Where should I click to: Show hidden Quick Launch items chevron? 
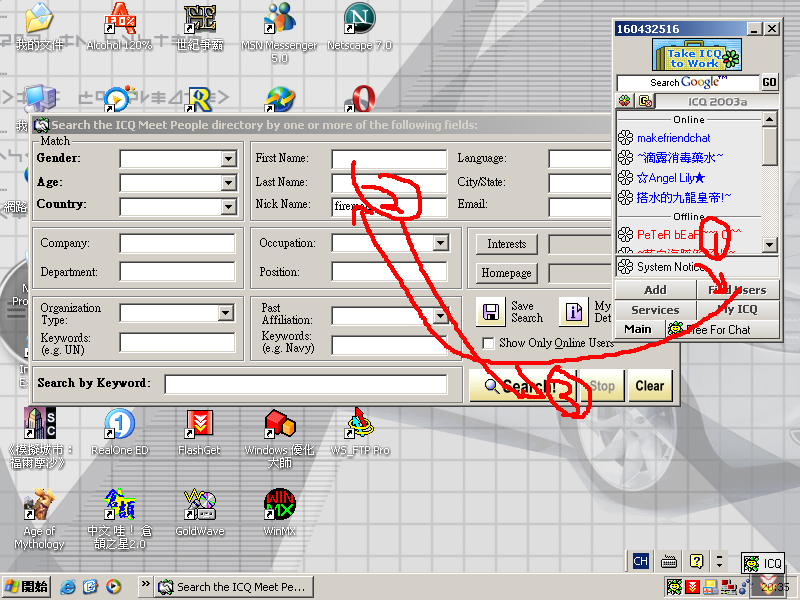point(145,583)
